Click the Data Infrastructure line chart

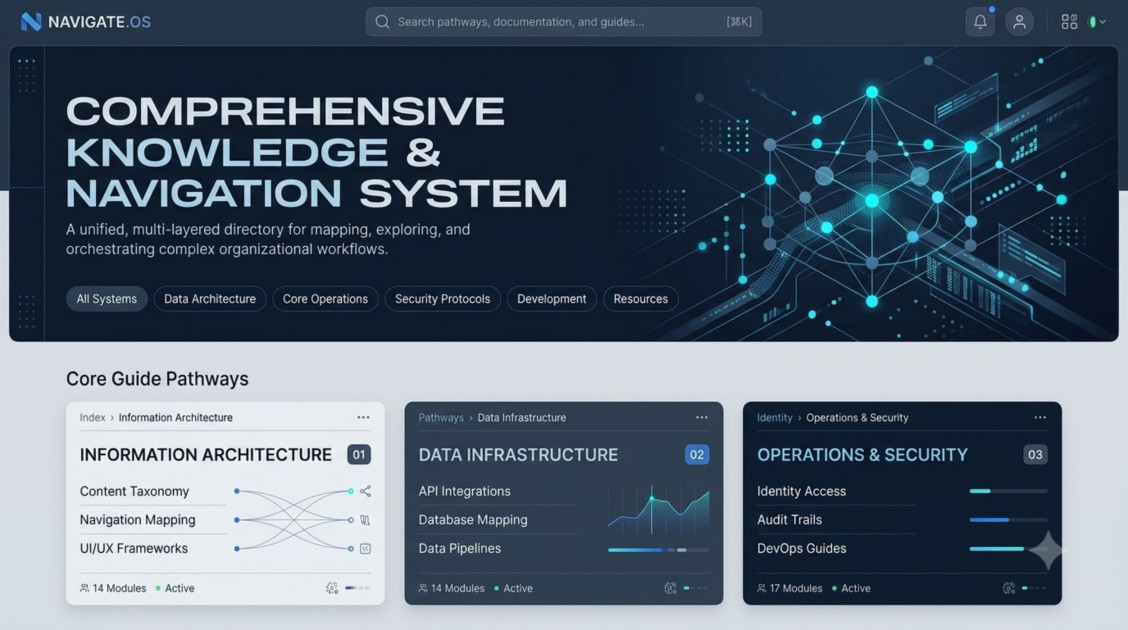click(658, 509)
